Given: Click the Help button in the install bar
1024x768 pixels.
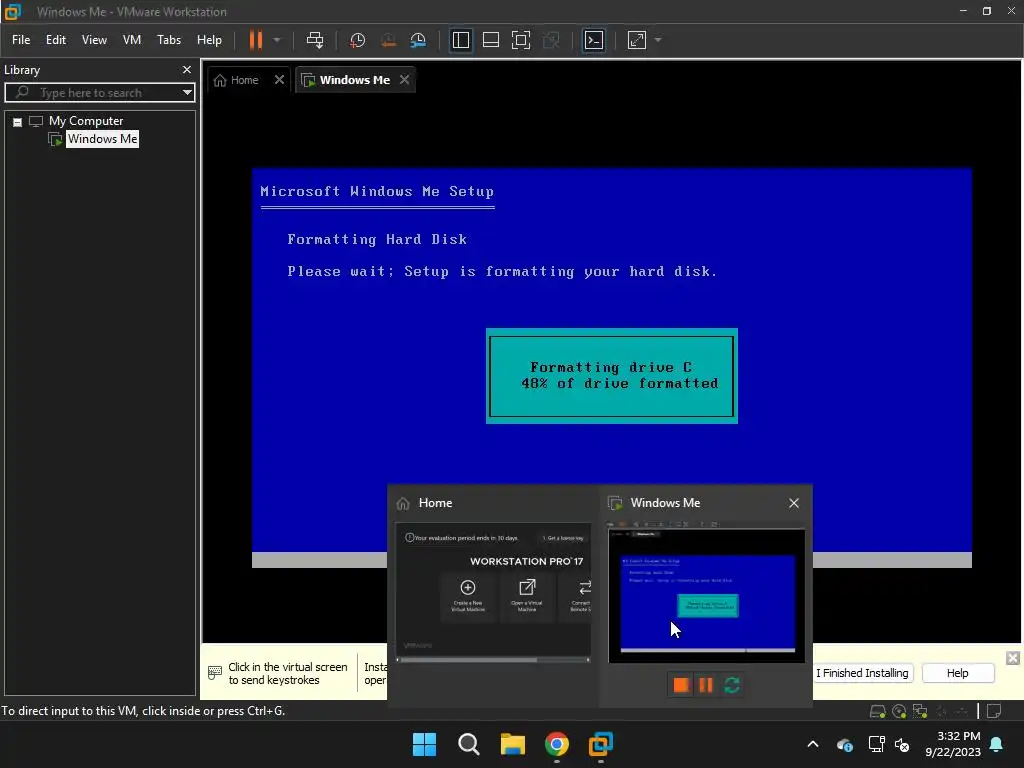Looking at the screenshot, I should tap(958, 673).
